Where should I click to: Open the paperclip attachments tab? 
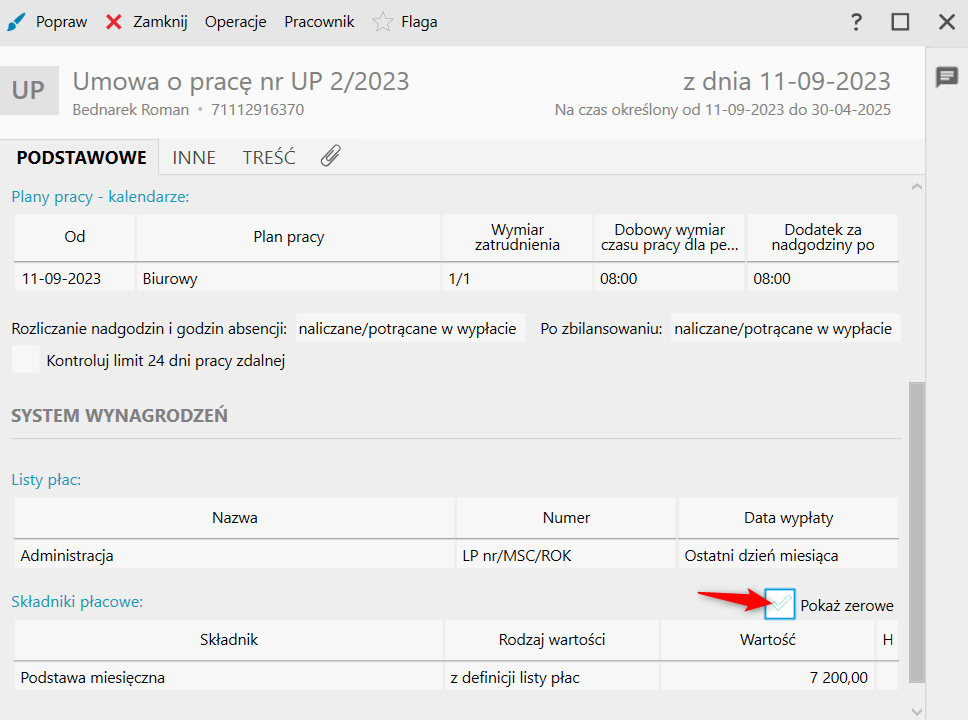331,156
